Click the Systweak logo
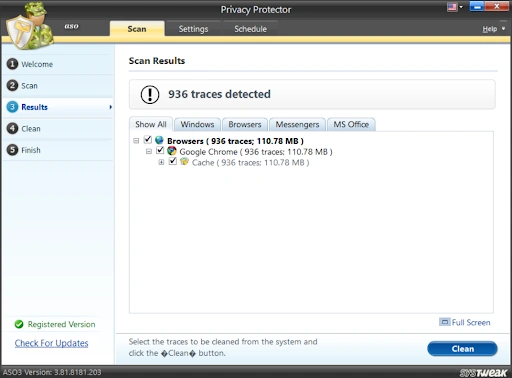This screenshot has height=378, width=512. [484, 372]
